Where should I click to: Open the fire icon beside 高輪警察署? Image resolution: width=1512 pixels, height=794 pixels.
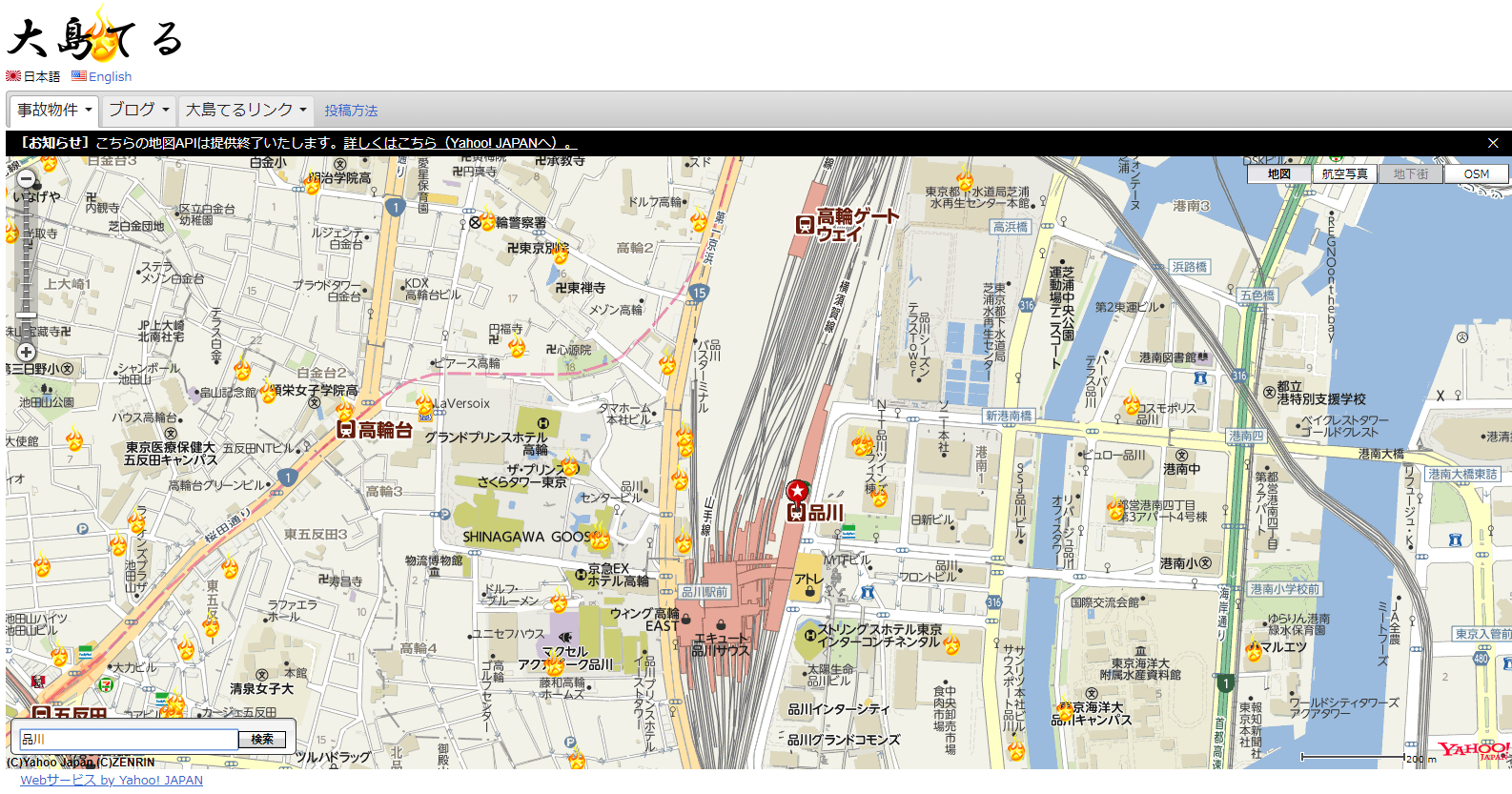coord(488,220)
